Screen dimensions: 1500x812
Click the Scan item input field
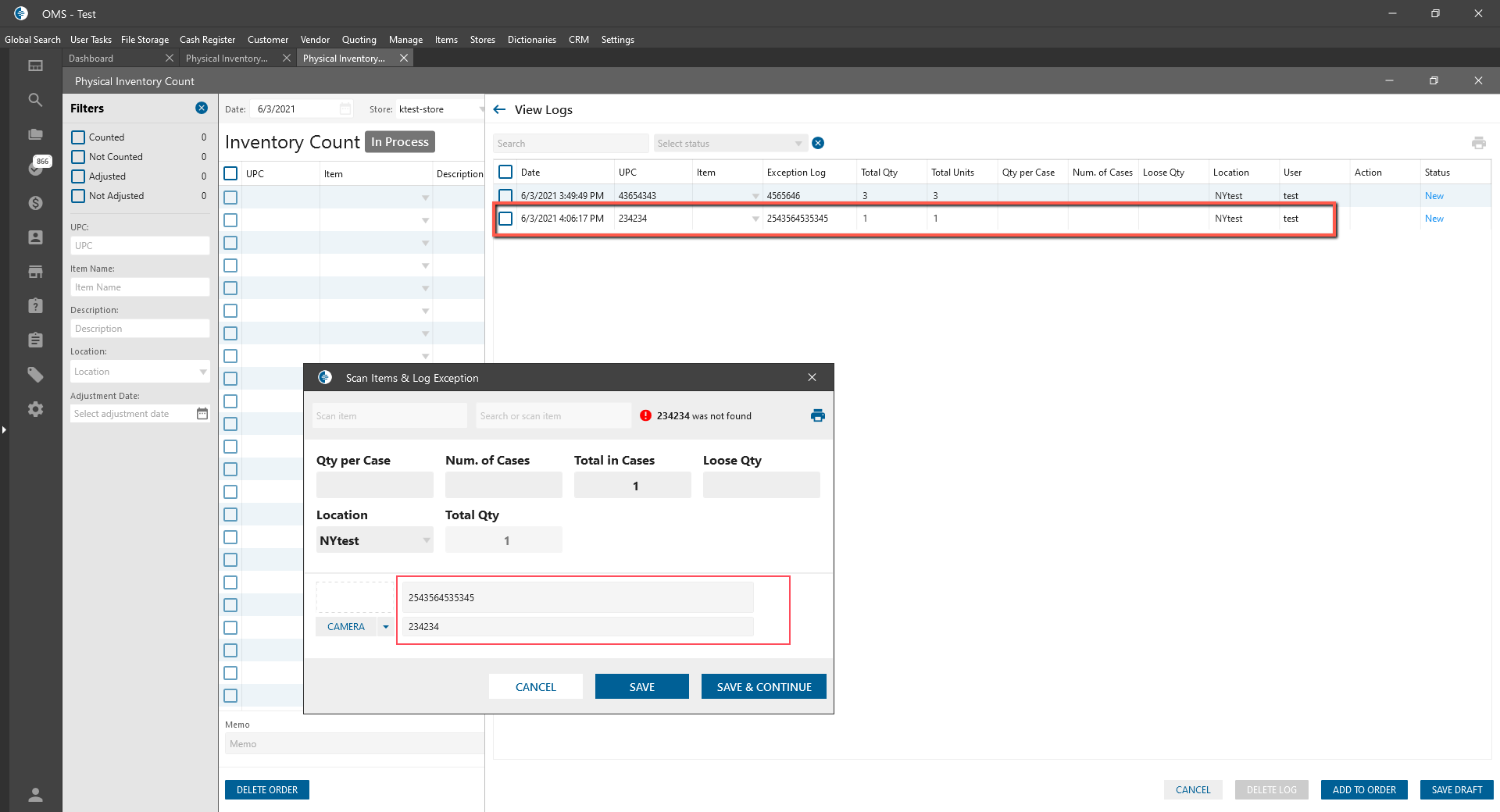[x=389, y=416]
